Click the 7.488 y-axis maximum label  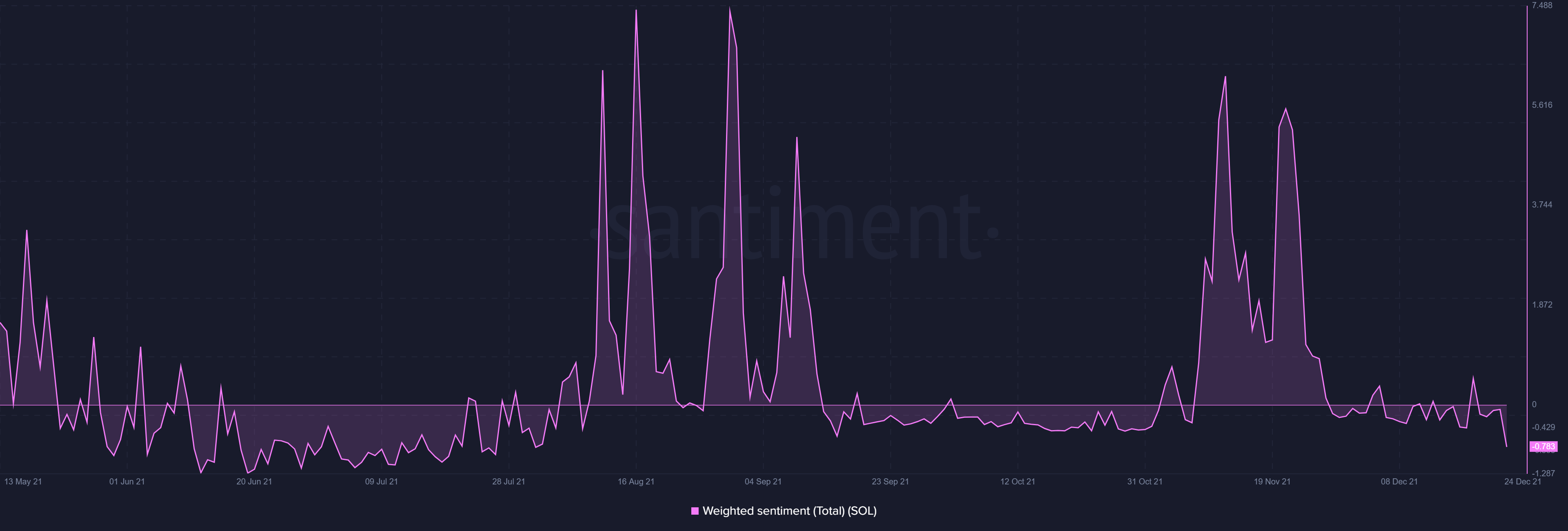pos(1542,5)
